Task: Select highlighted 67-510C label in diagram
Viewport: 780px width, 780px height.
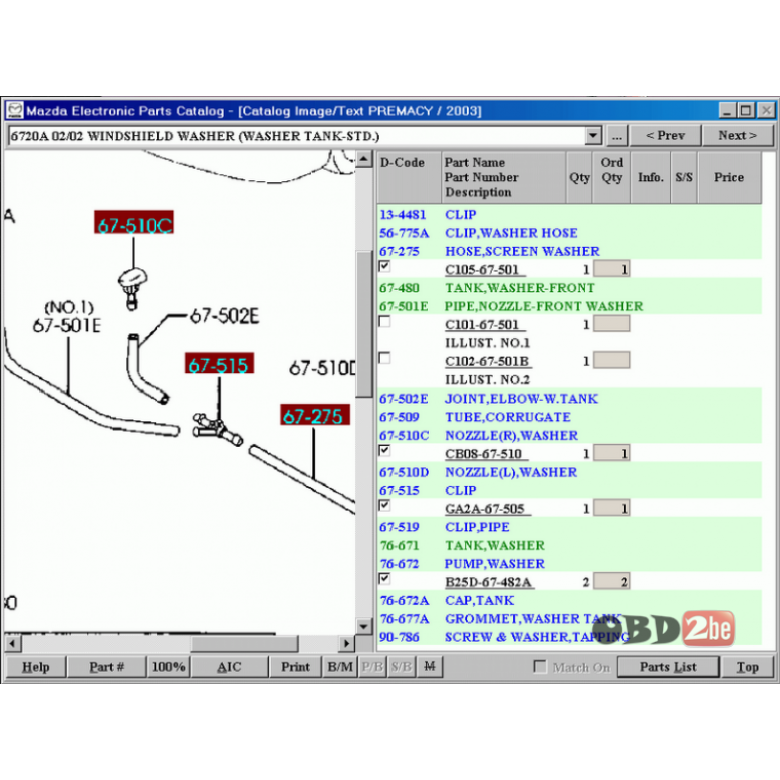Action: (x=134, y=222)
